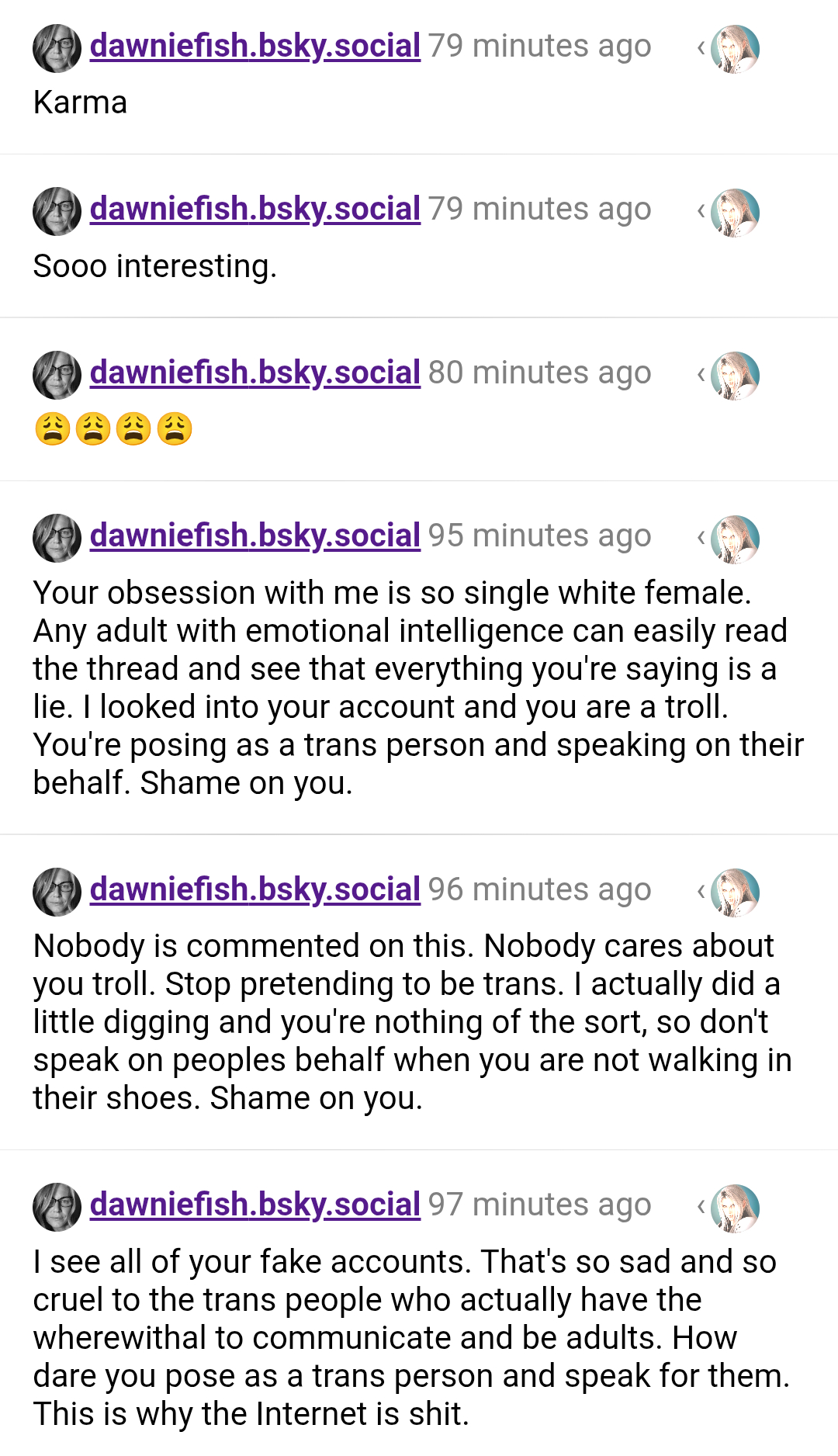This screenshot has height=1456, width=838.
Task: Expand reply chevron on the 96 minutes ago post
Action: click(x=701, y=892)
